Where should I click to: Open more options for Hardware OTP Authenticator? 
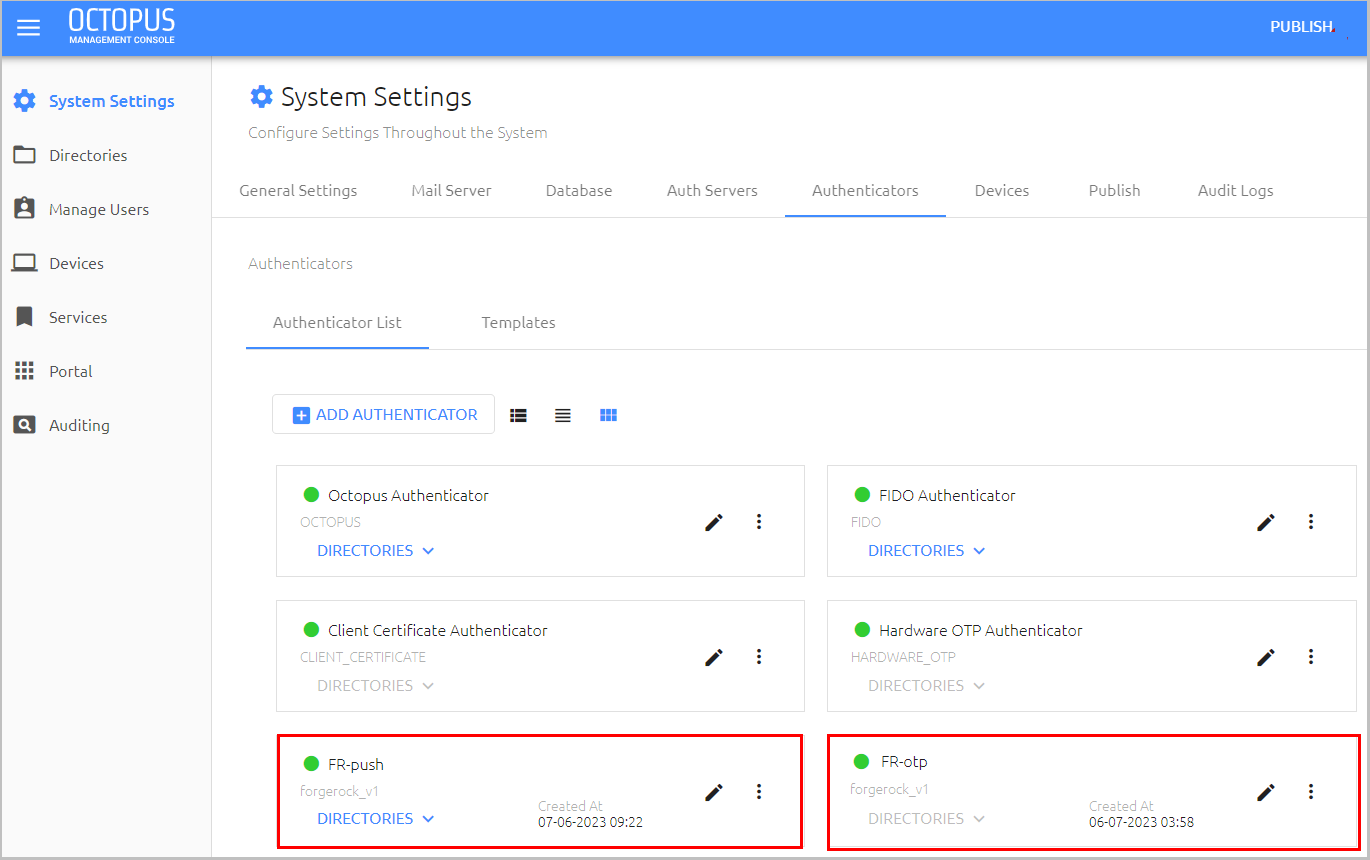(x=1311, y=656)
